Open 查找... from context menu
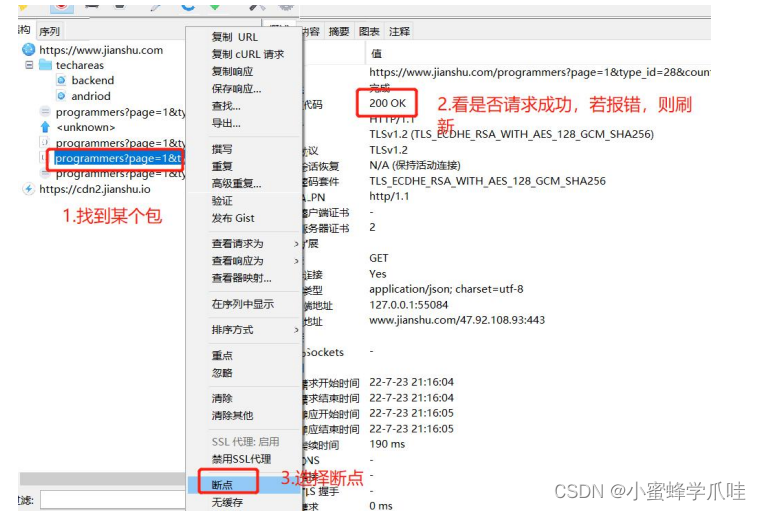761x511 pixels. pyautogui.click(x=226, y=106)
